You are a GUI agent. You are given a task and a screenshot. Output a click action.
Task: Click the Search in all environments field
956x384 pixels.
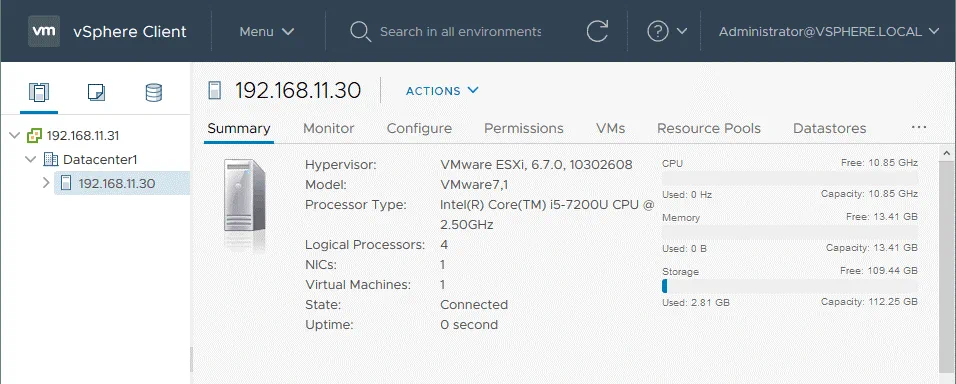tap(460, 31)
